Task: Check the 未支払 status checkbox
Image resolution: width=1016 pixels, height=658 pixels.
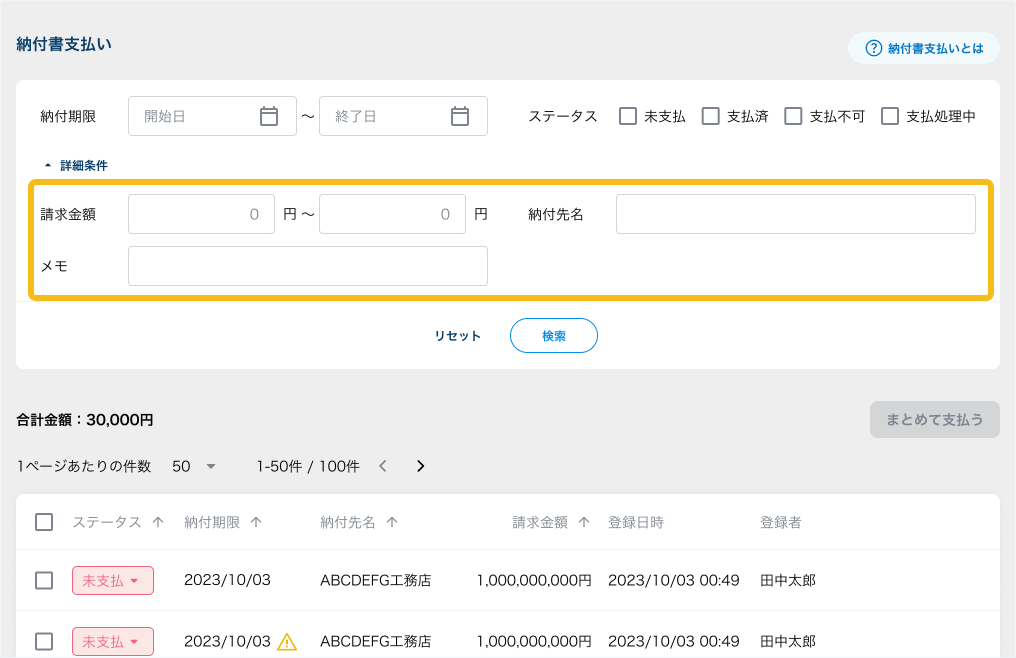Action: pos(628,116)
